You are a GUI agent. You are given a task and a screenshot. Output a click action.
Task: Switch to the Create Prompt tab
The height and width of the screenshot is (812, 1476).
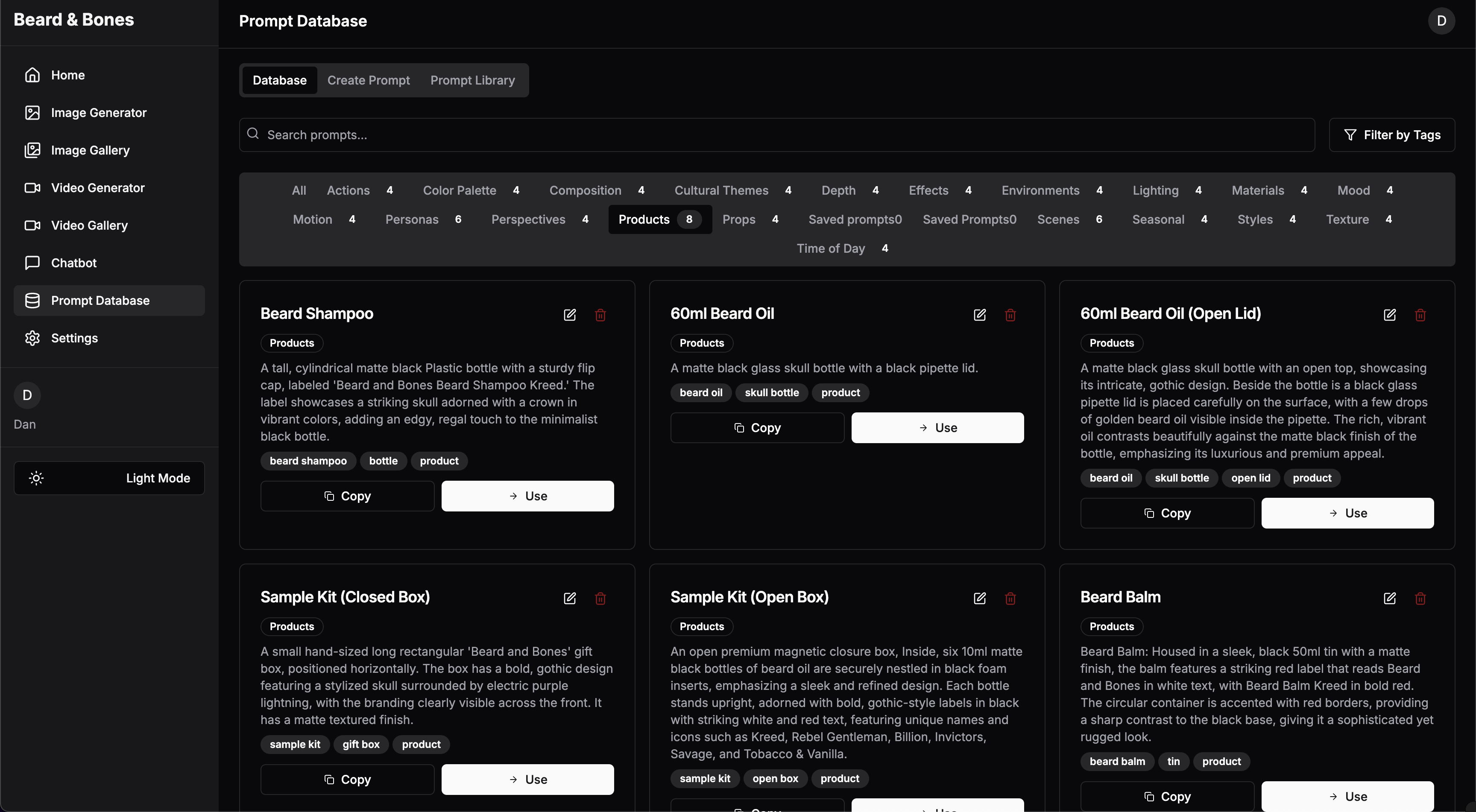coord(369,80)
